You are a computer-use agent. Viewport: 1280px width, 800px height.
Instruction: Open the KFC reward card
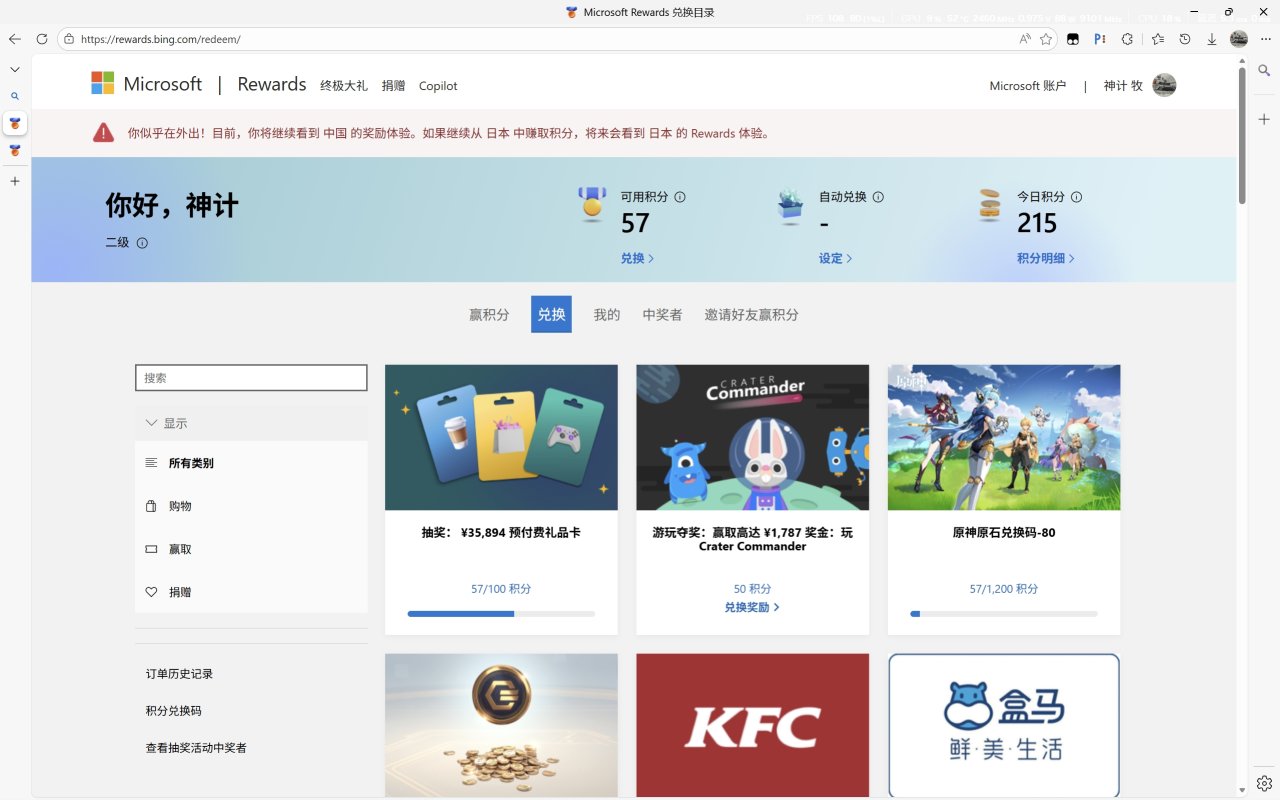[x=752, y=726]
